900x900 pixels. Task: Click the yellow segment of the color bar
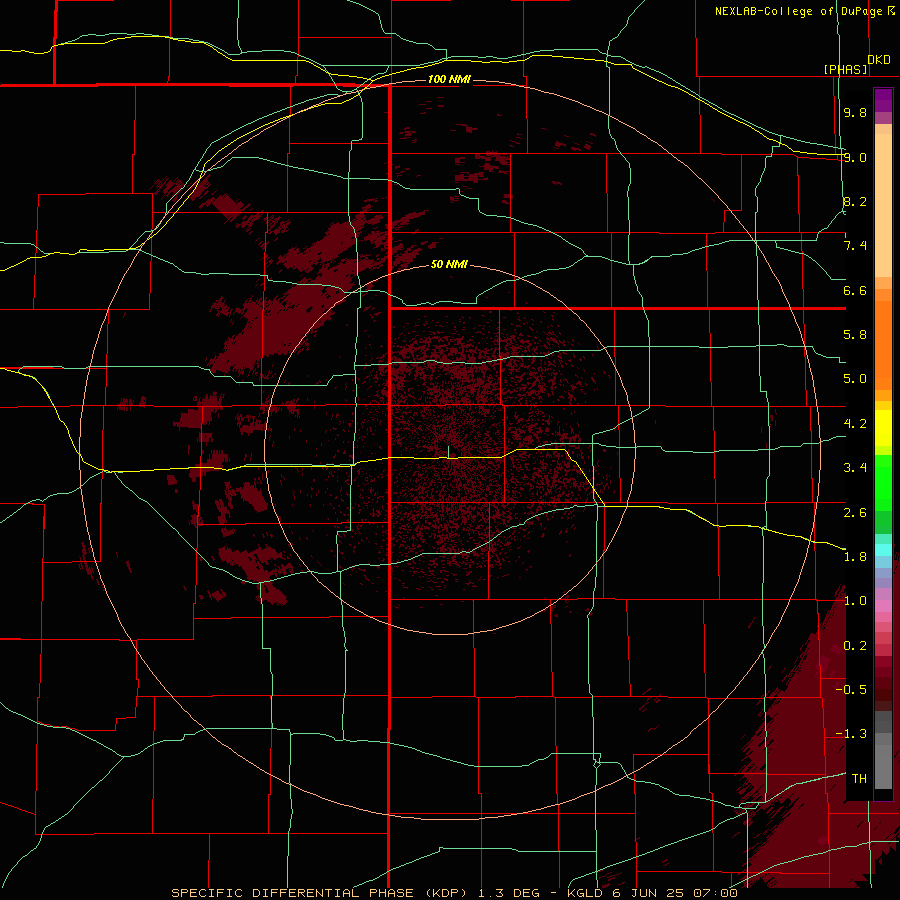[x=883, y=428]
